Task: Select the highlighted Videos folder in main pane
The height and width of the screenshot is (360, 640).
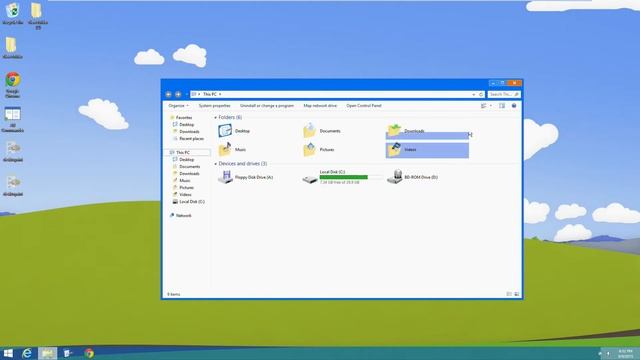Action: tap(427, 150)
